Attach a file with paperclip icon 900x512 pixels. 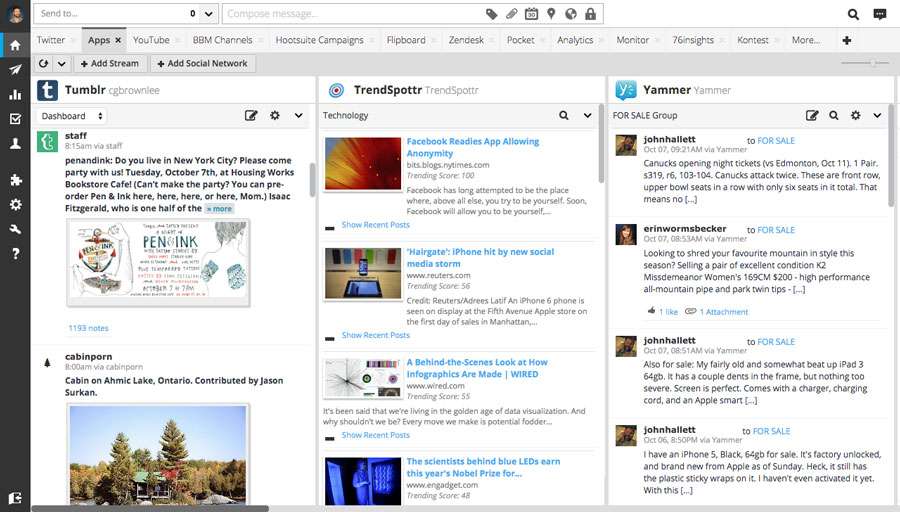(511, 14)
